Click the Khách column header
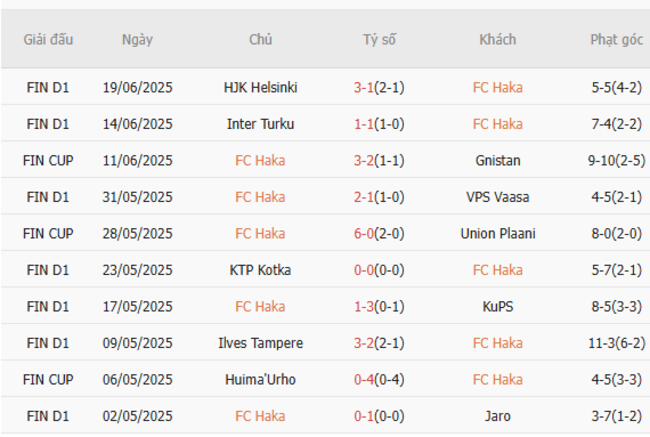 click(497, 40)
